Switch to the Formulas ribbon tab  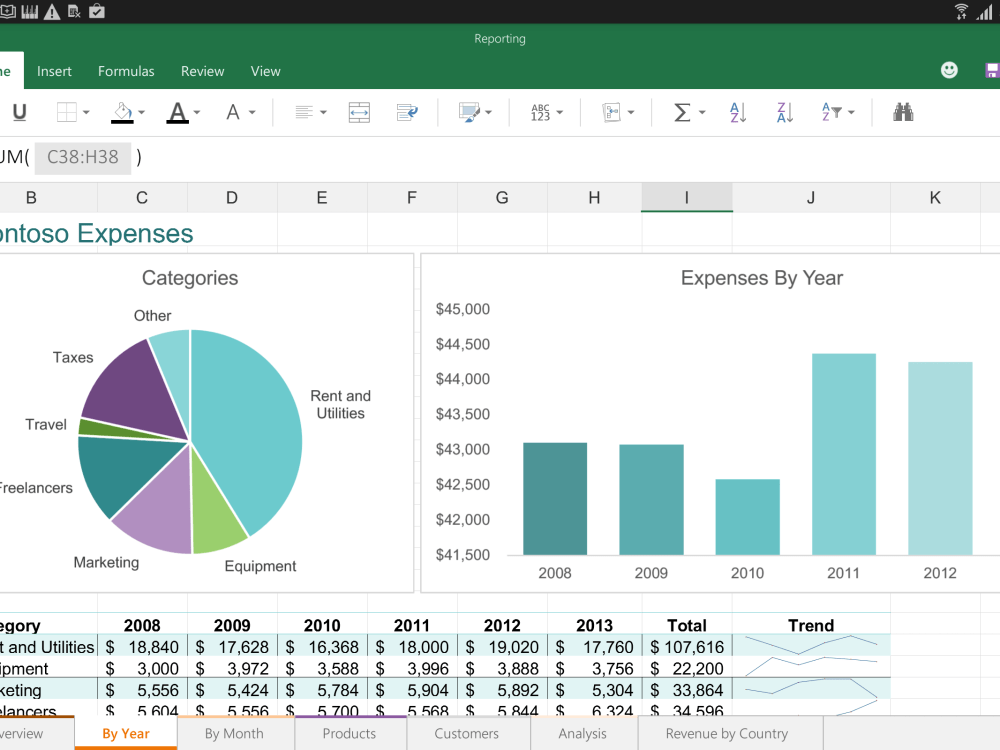(126, 71)
